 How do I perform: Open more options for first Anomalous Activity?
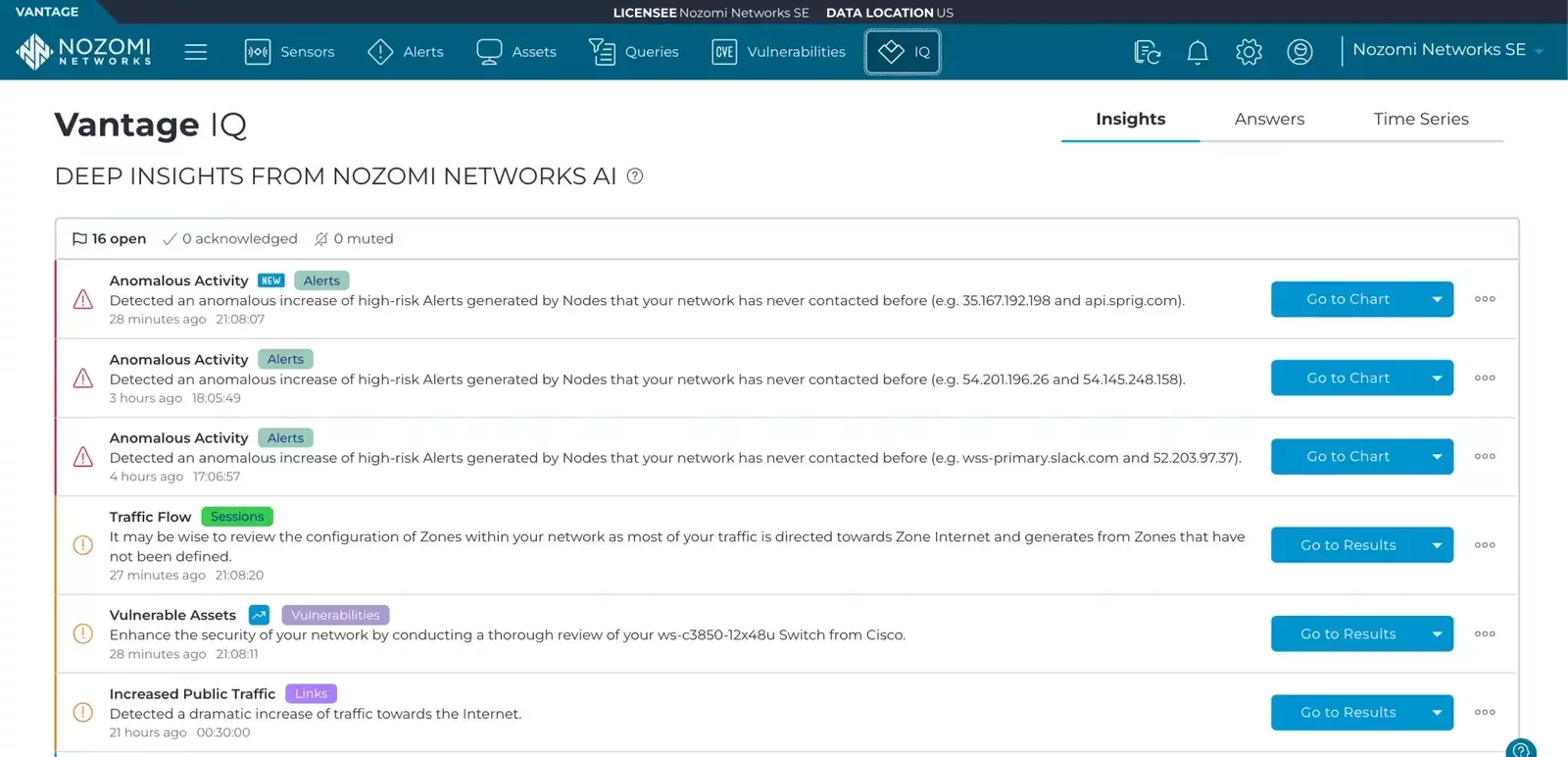point(1485,299)
